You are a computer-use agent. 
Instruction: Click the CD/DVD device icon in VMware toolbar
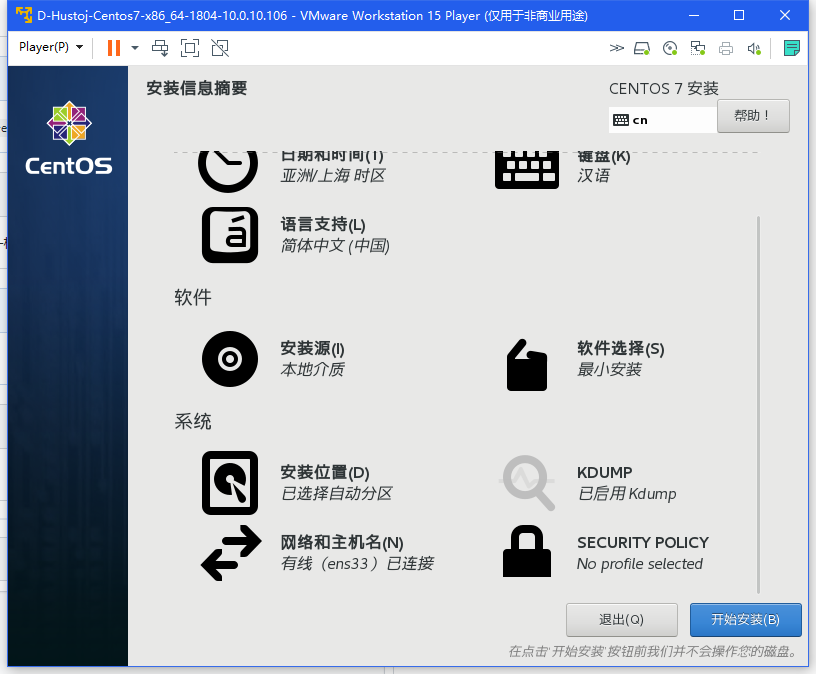click(667, 47)
